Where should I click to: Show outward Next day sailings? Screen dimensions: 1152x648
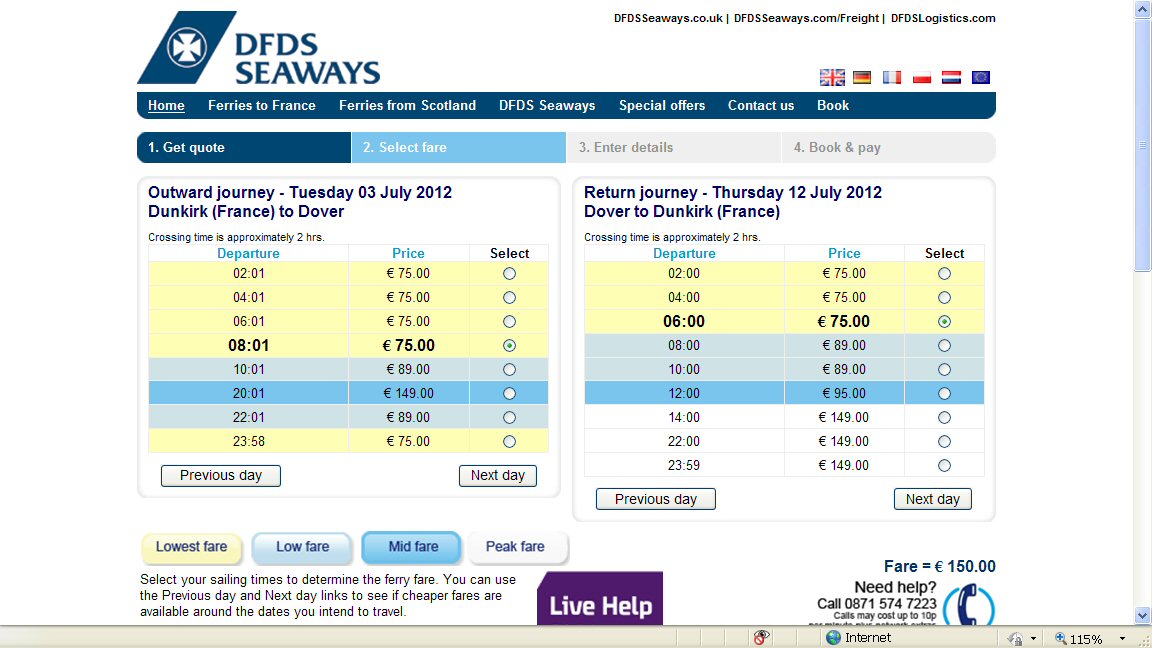pyautogui.click(x=497, y=475)
